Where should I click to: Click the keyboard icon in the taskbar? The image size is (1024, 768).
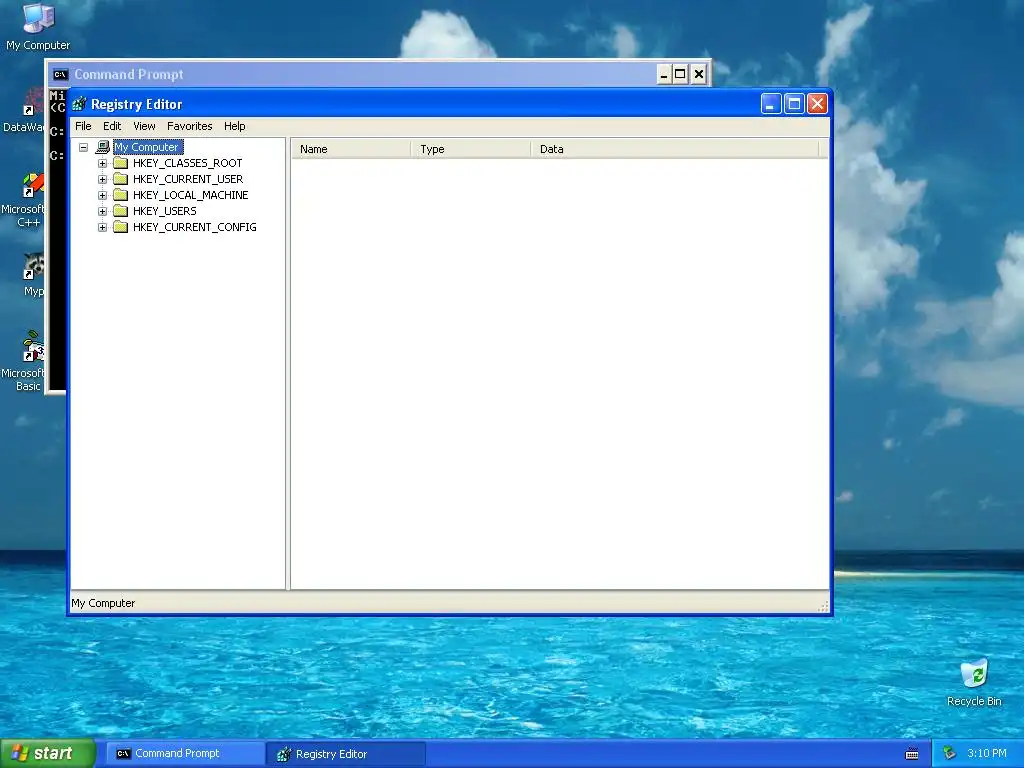[912, 754]
